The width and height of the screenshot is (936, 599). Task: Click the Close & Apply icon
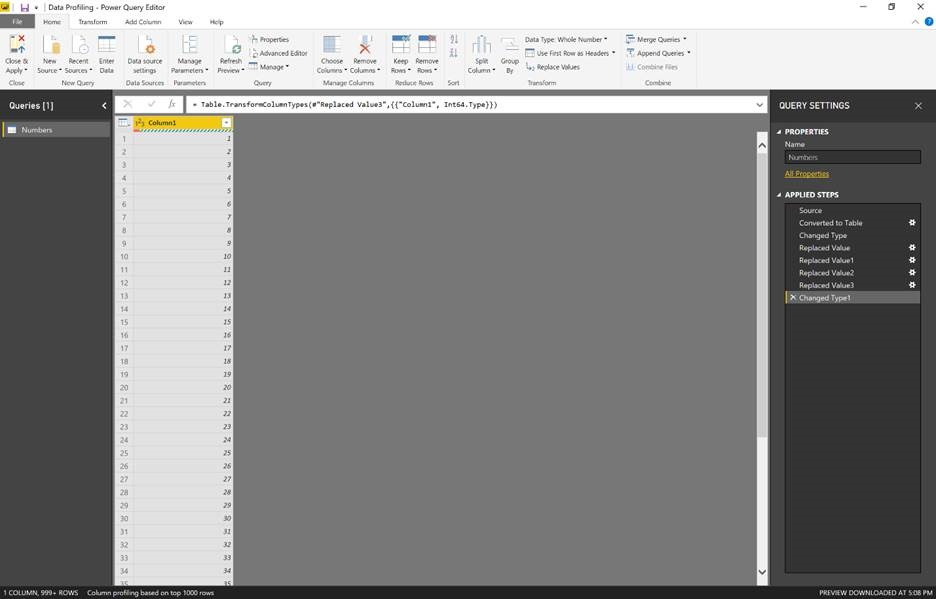pyautogui.click(x=17, y=45)
